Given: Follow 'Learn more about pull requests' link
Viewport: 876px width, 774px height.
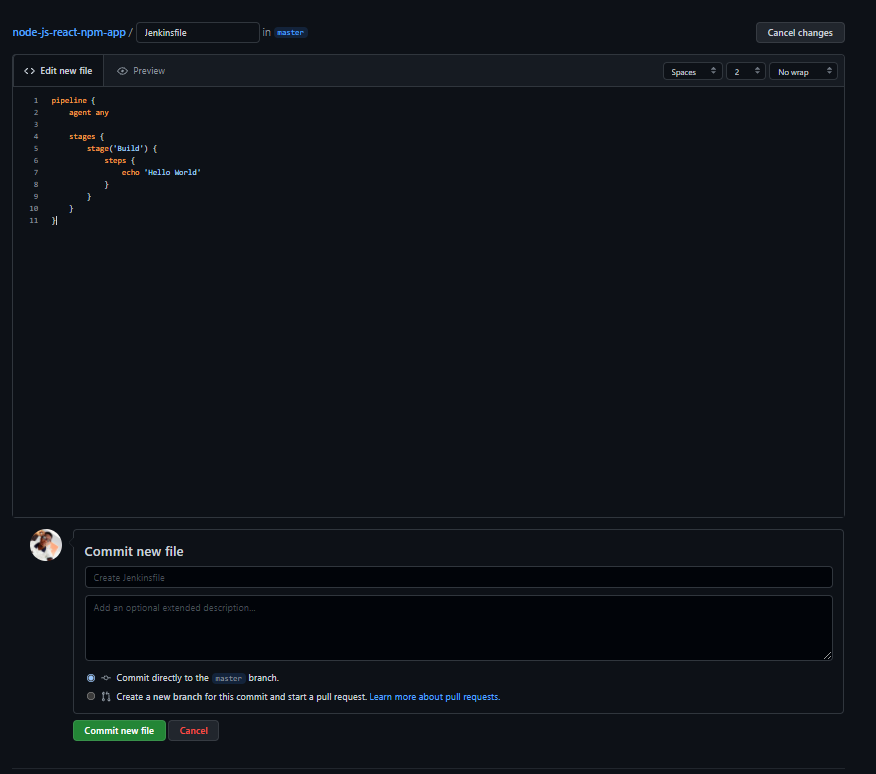Looking at the screenshot, I should [x=434, y=697].
